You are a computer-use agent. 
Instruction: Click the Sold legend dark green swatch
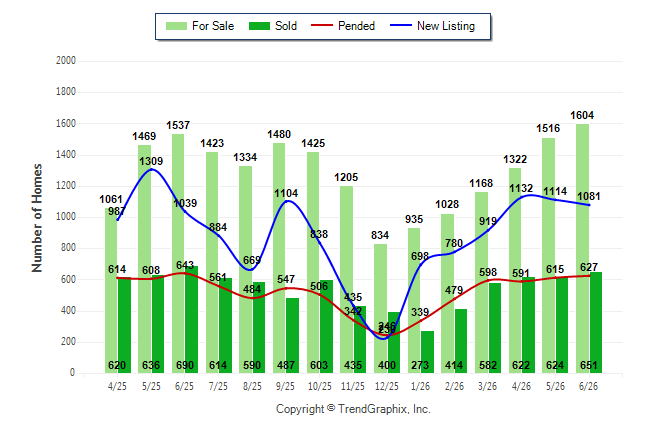tap(260, 26)
